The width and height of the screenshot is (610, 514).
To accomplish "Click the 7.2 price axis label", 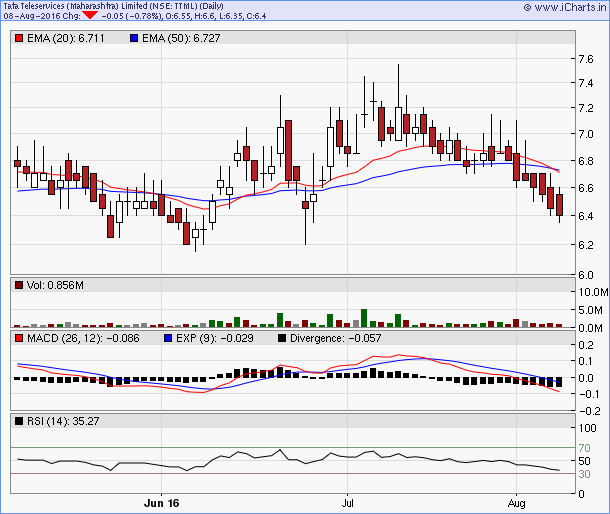I will pyautogui.click(x=585, y=108).
